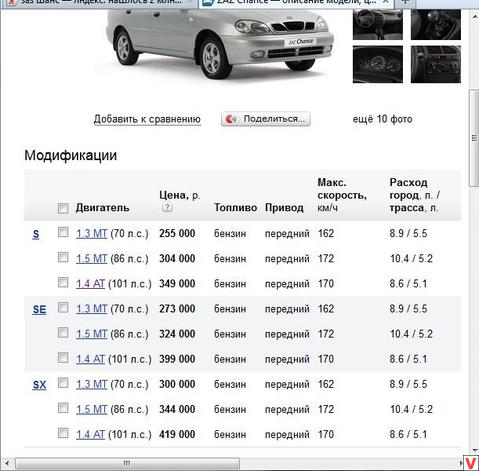479x471 pixels.
Task: Open 1.4 AT link in the 399 000 row
Action: (90, 359)
